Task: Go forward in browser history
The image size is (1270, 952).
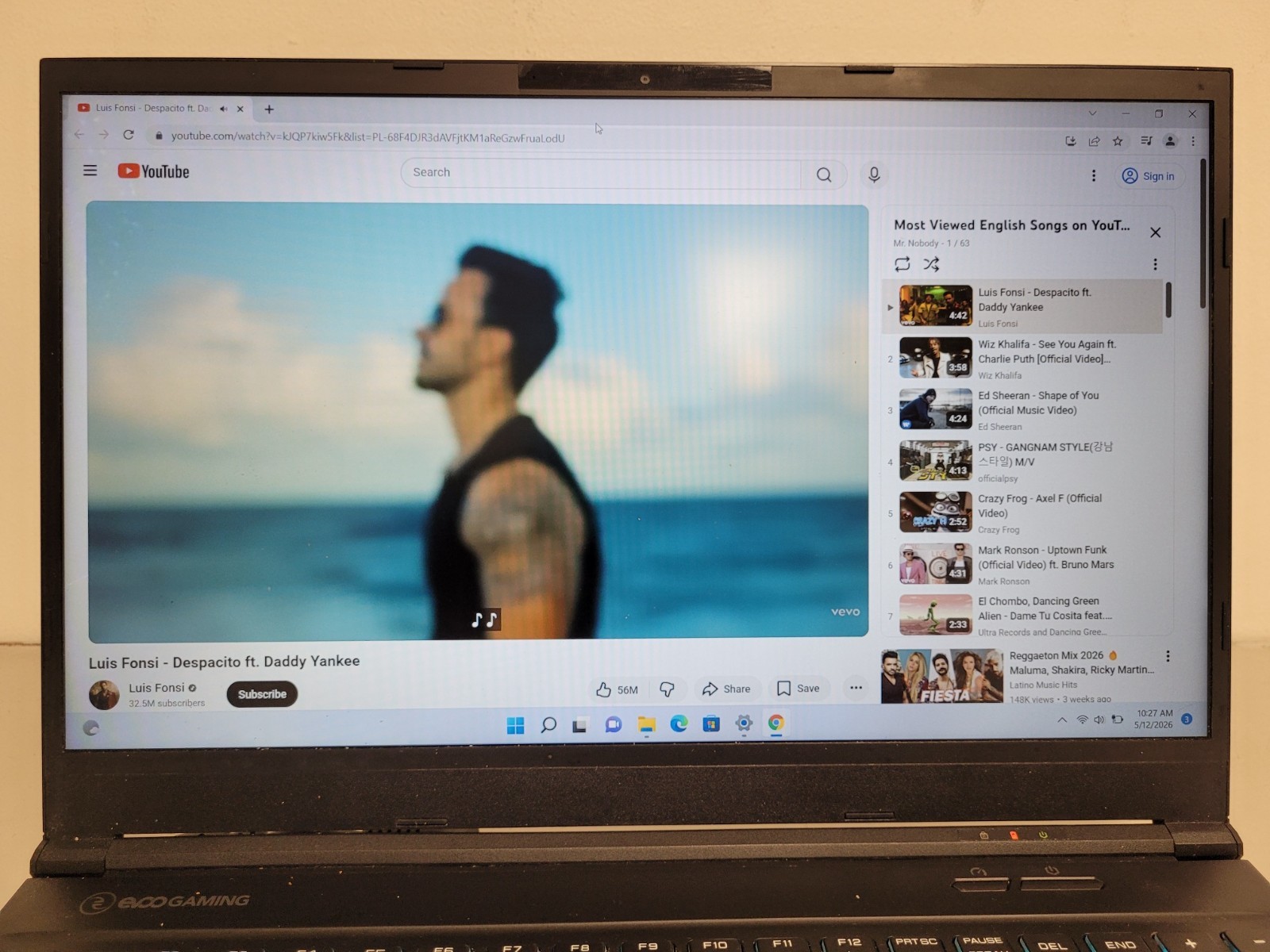Action: click(x=104, y=135)
